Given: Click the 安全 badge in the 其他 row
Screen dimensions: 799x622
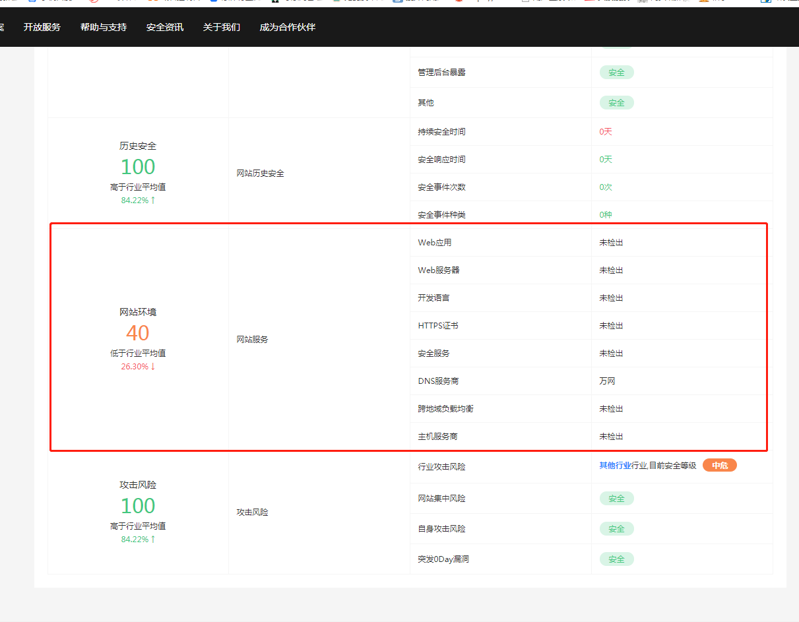Looking at the screenshot, I should 616,103.
